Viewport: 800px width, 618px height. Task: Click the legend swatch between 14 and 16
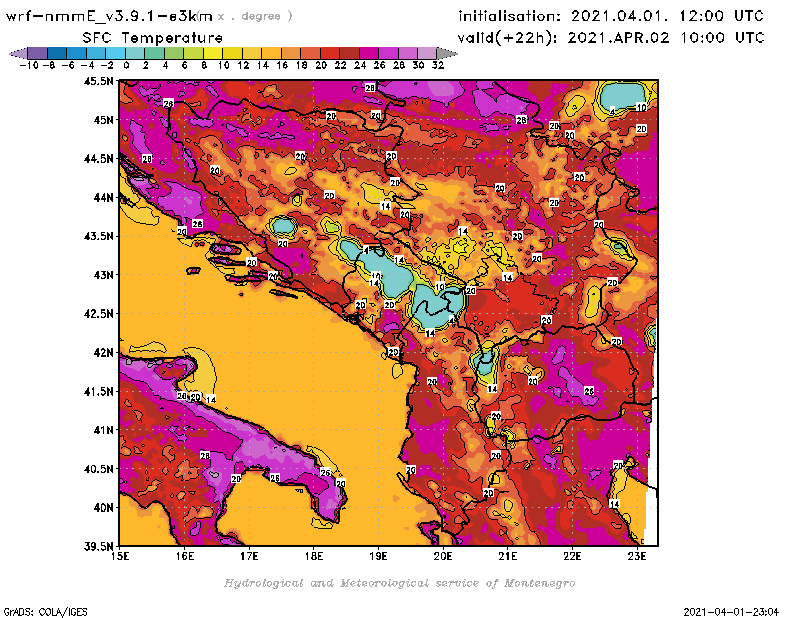271,53
